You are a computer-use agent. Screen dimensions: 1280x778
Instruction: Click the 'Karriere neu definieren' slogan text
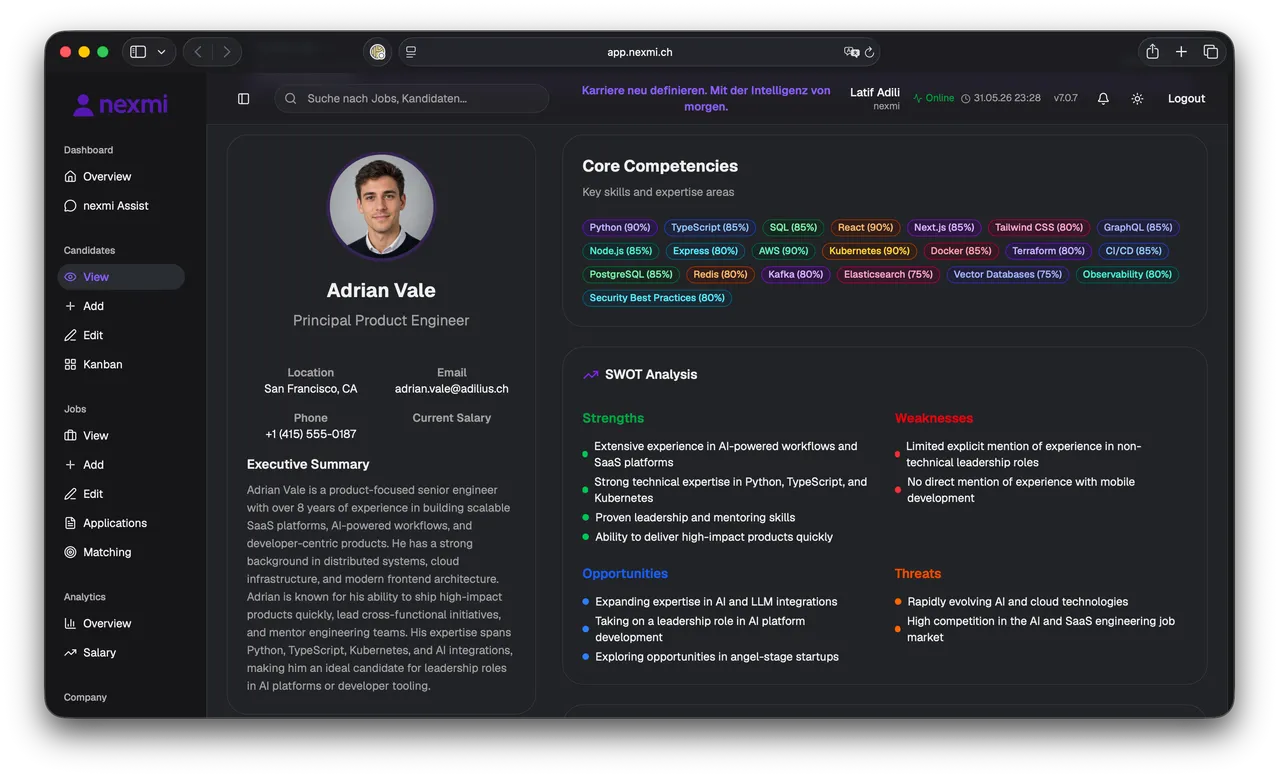point(706,98)
